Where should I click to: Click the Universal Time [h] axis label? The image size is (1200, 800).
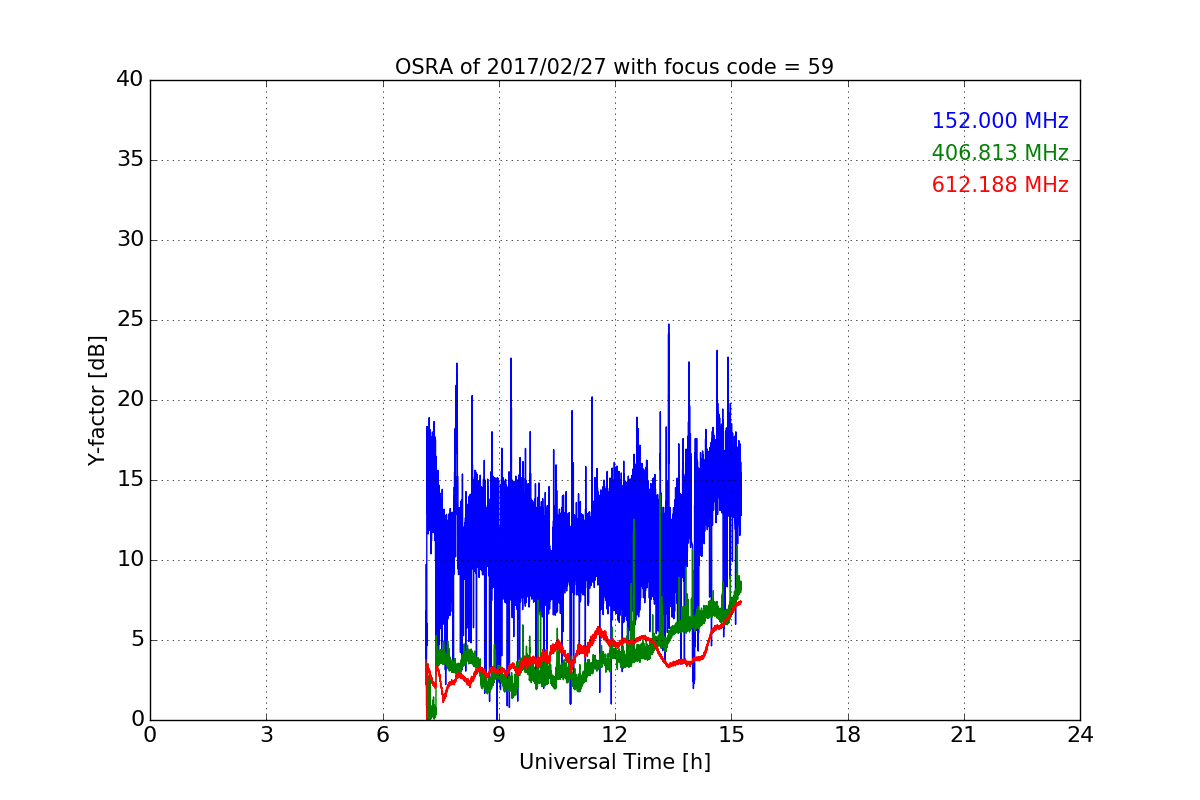point(614,762)
